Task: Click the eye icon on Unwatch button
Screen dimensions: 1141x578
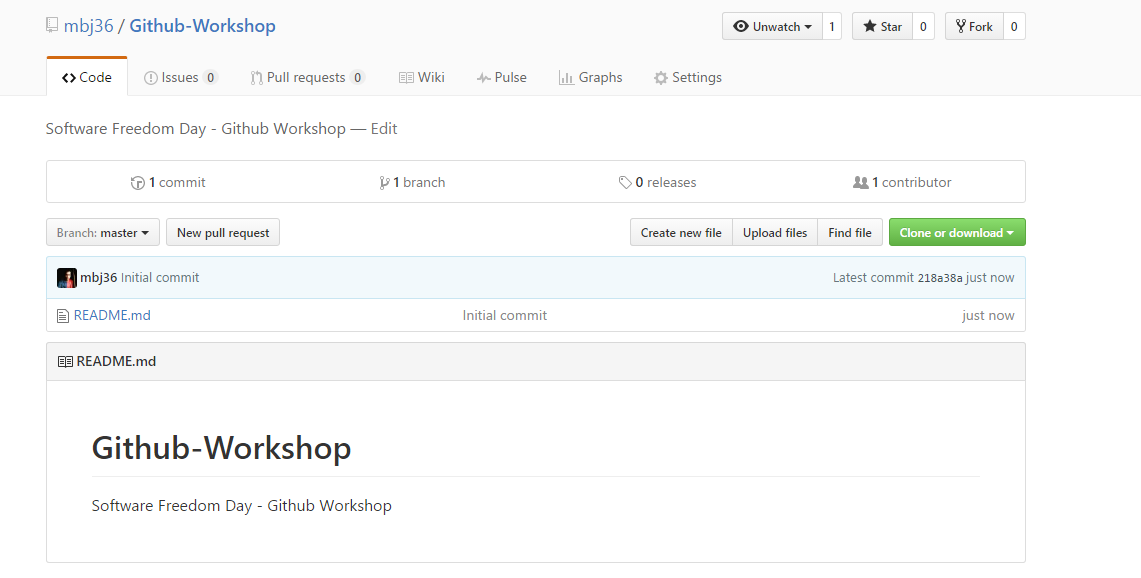Action: tap(741, 26)
